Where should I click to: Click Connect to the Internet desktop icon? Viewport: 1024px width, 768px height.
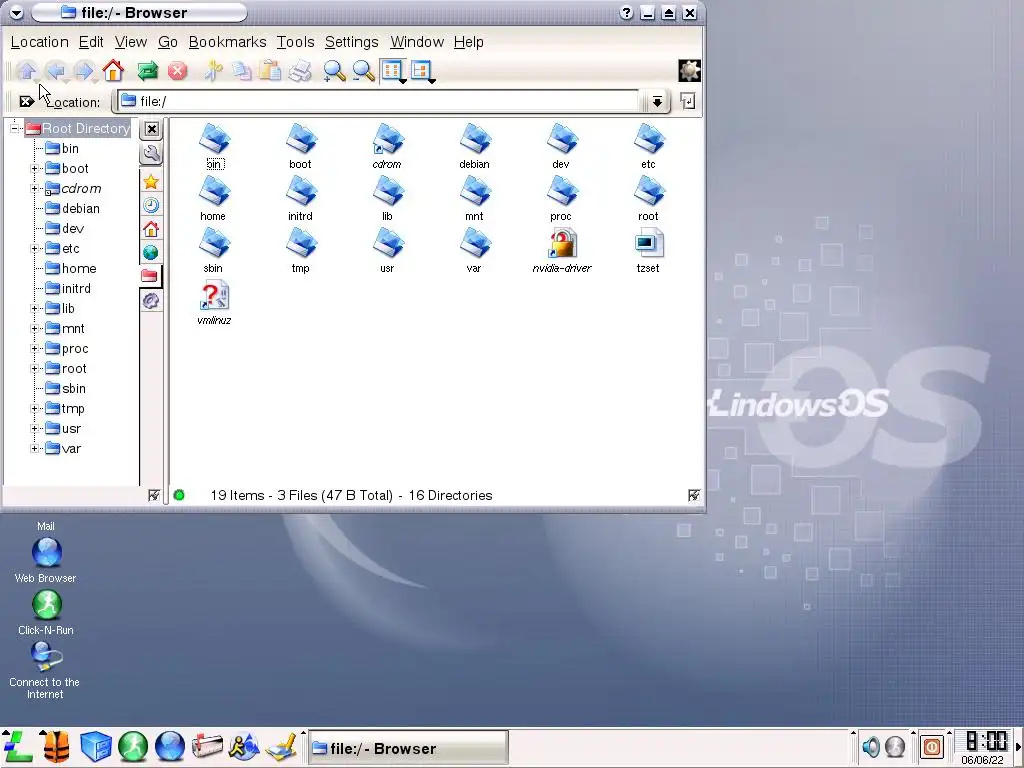pos(45,671)
